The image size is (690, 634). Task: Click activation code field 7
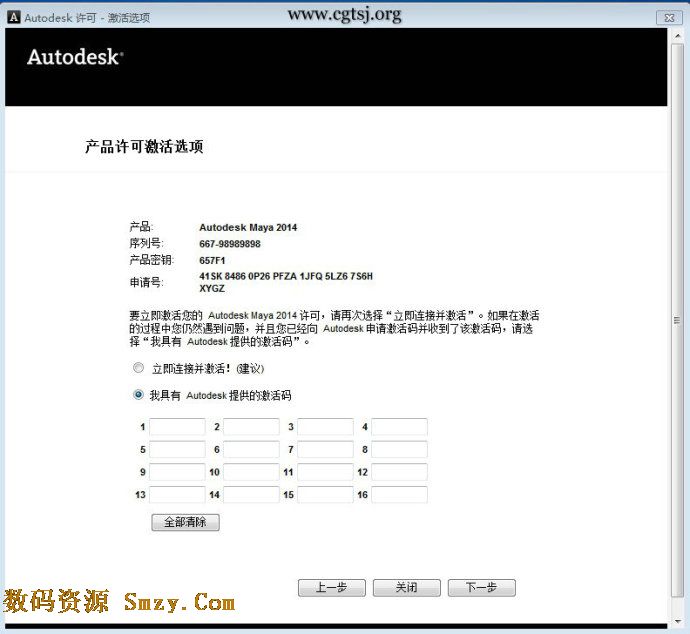coord(325,449)
